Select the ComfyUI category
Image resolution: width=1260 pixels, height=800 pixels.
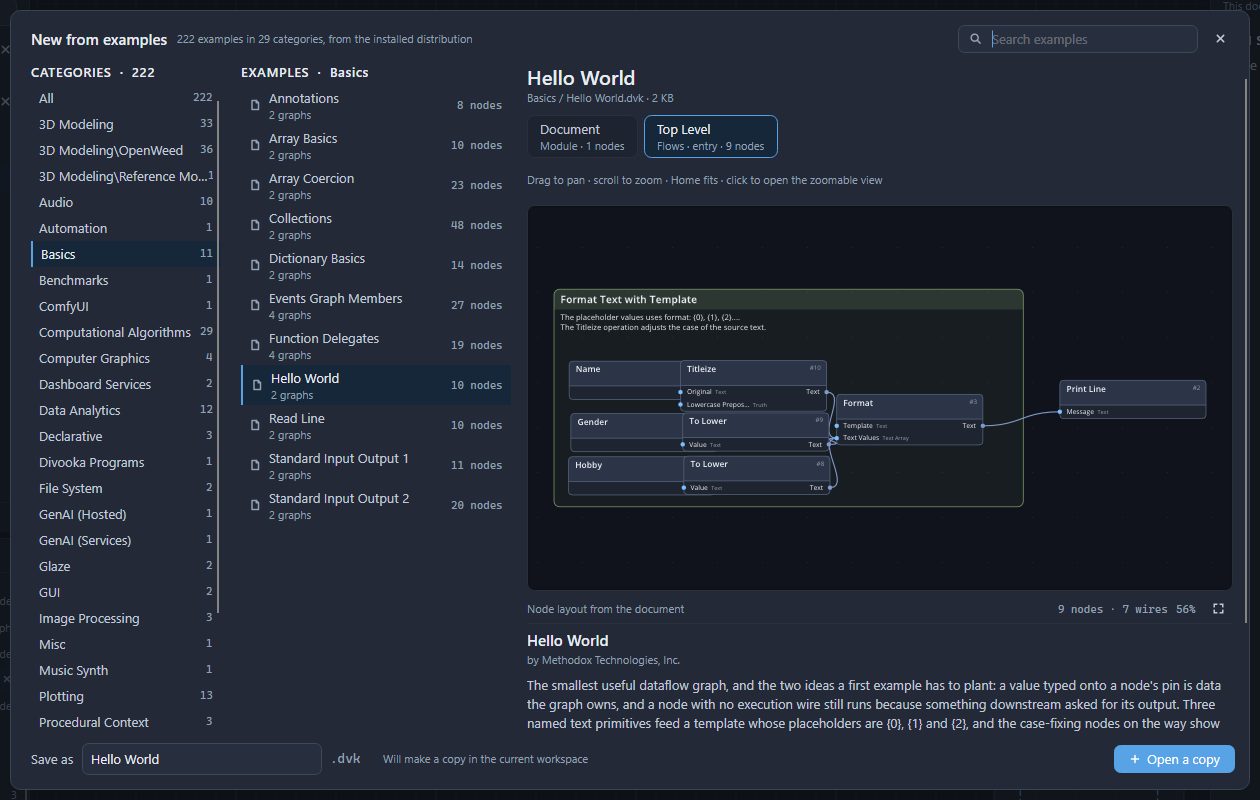[x=125, y=306]
